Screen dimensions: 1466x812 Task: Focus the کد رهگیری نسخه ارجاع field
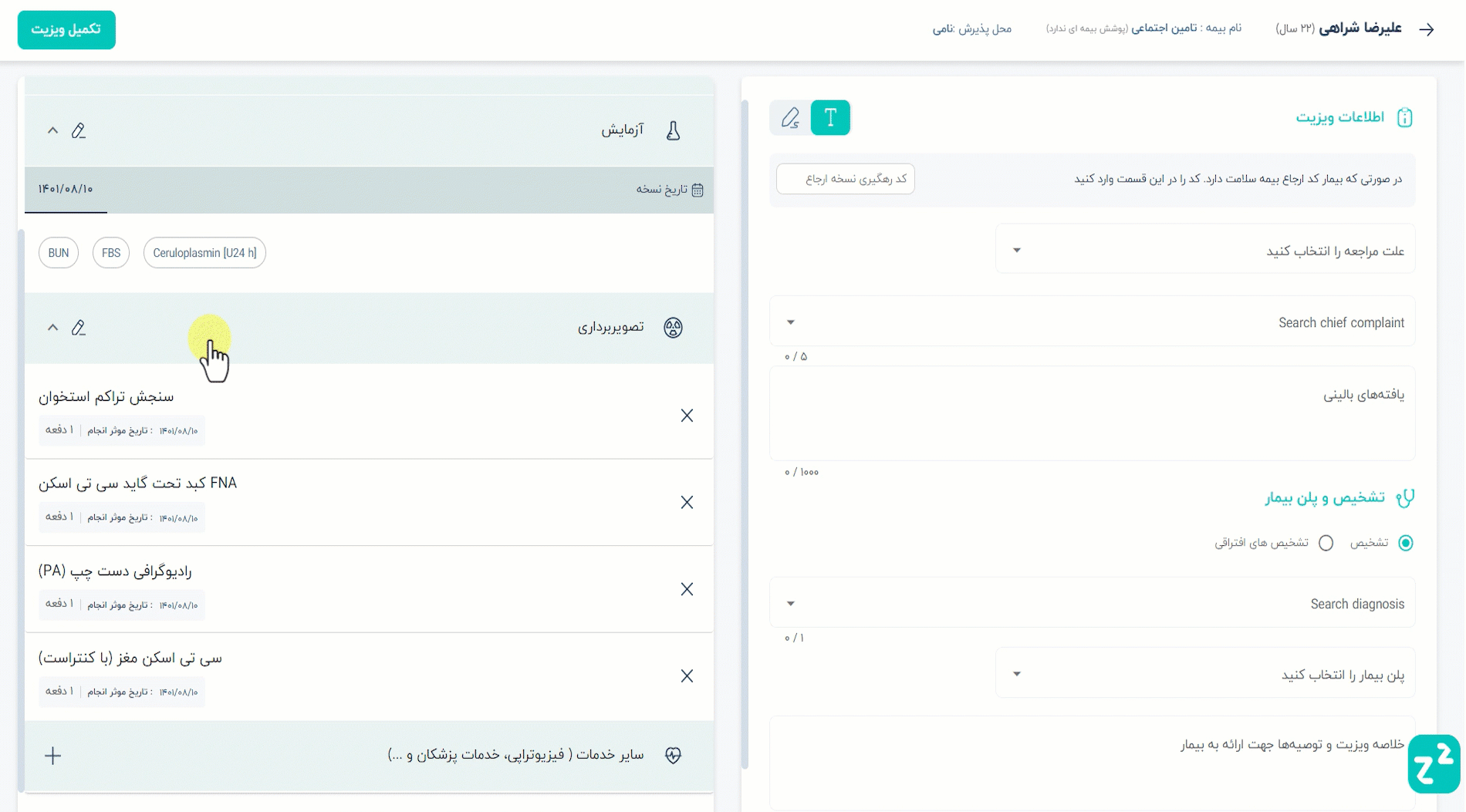coord(846,179)
